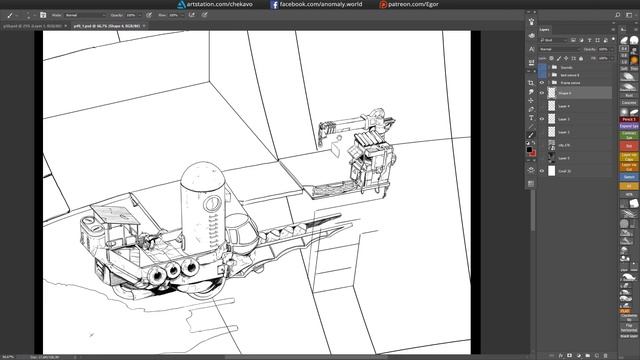
Task: Swap foreground and background colors icon
Action: 534,143
